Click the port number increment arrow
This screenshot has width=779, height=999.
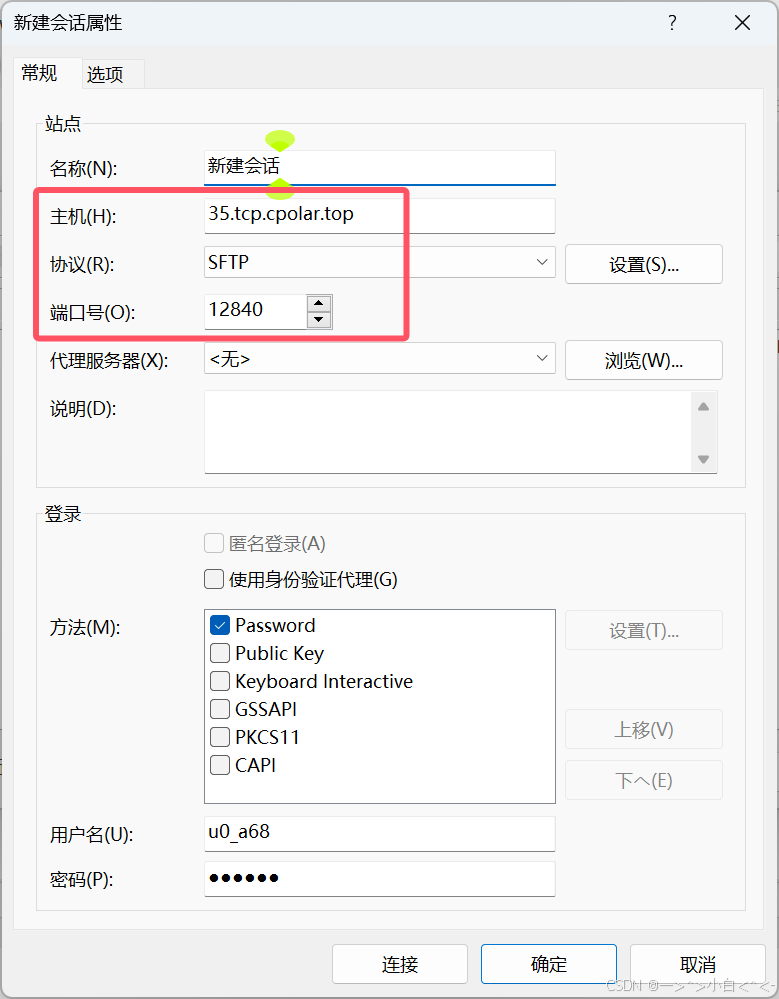(x=320, y=304)
